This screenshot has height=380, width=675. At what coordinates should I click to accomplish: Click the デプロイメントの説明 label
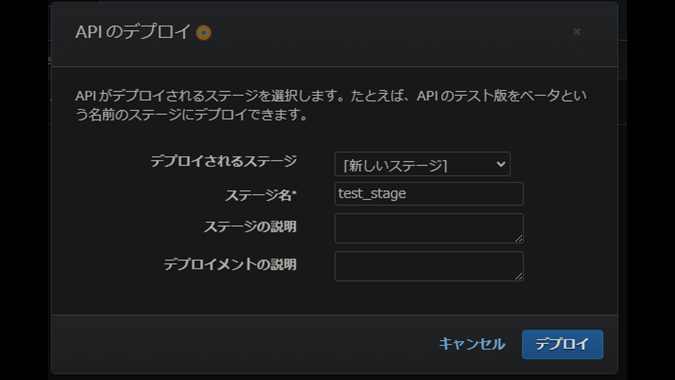click(230, 264)
